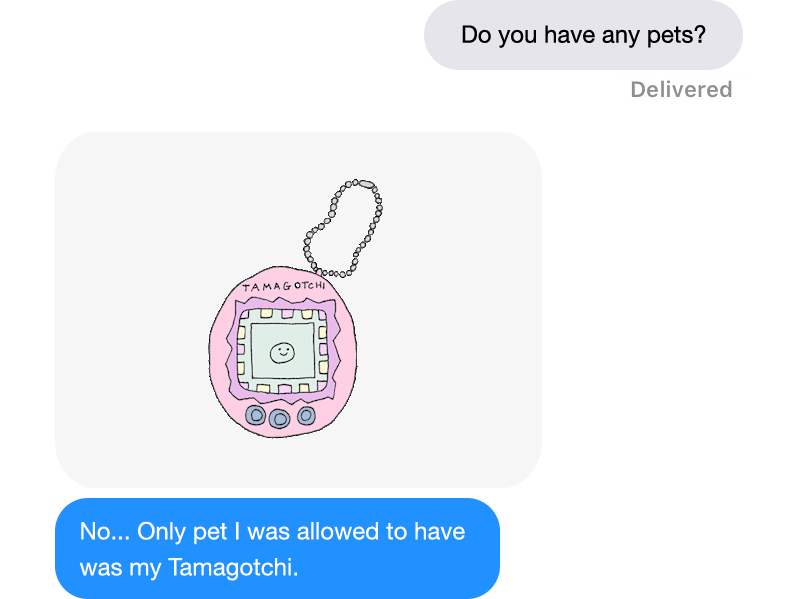Click the right blue button on the Tamagotchi
The width and height of the screenshot is (800, 599).
coord(306,416)
